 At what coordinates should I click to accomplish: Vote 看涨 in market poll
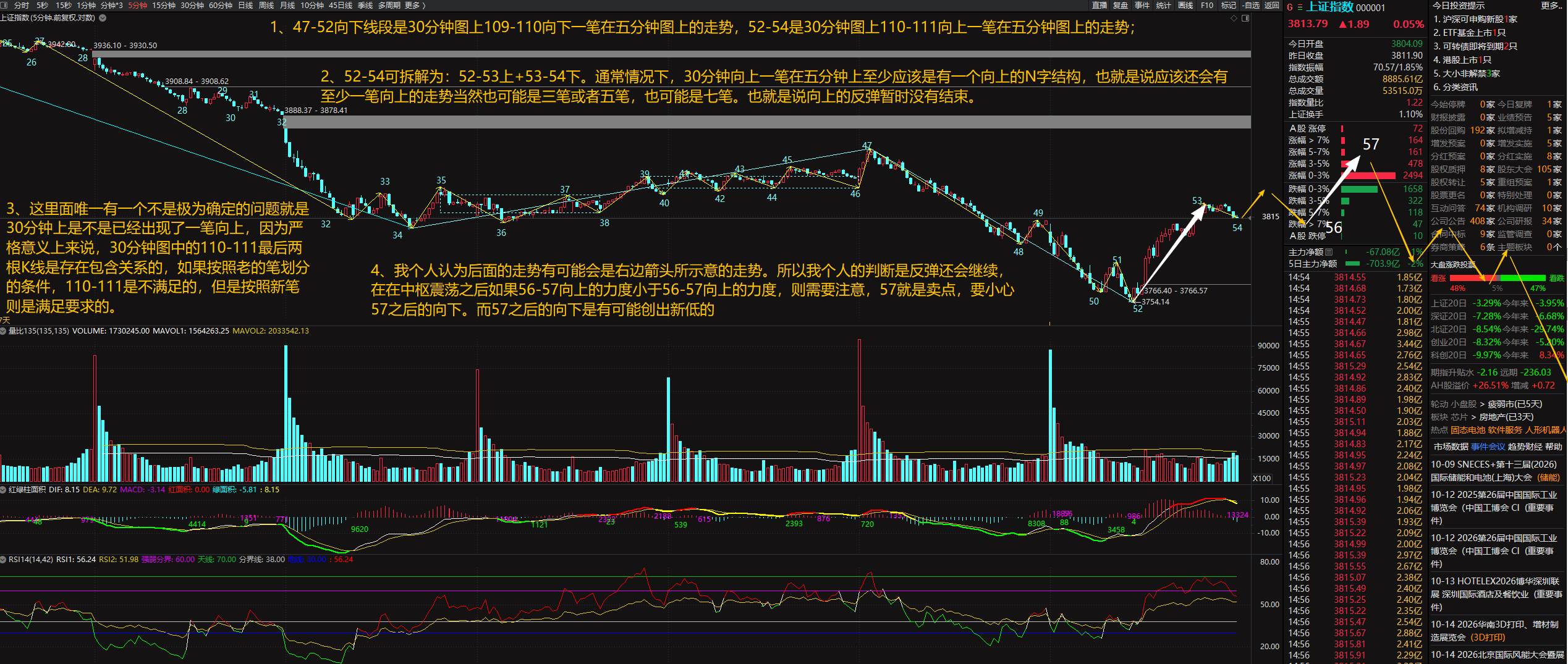1438,279
